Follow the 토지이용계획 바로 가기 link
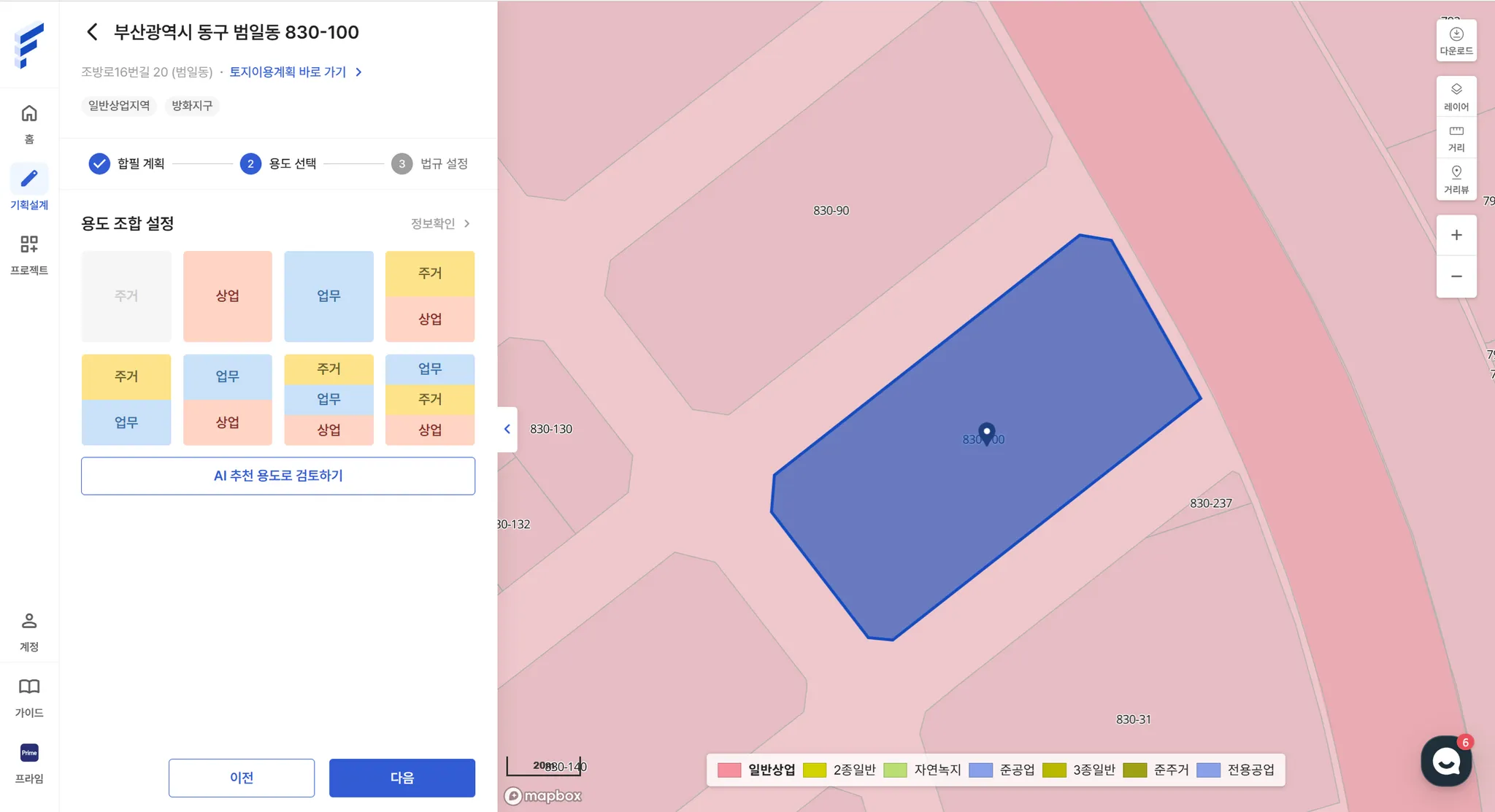The height and width of the screenshot is (812, 1495). (295, 71)
